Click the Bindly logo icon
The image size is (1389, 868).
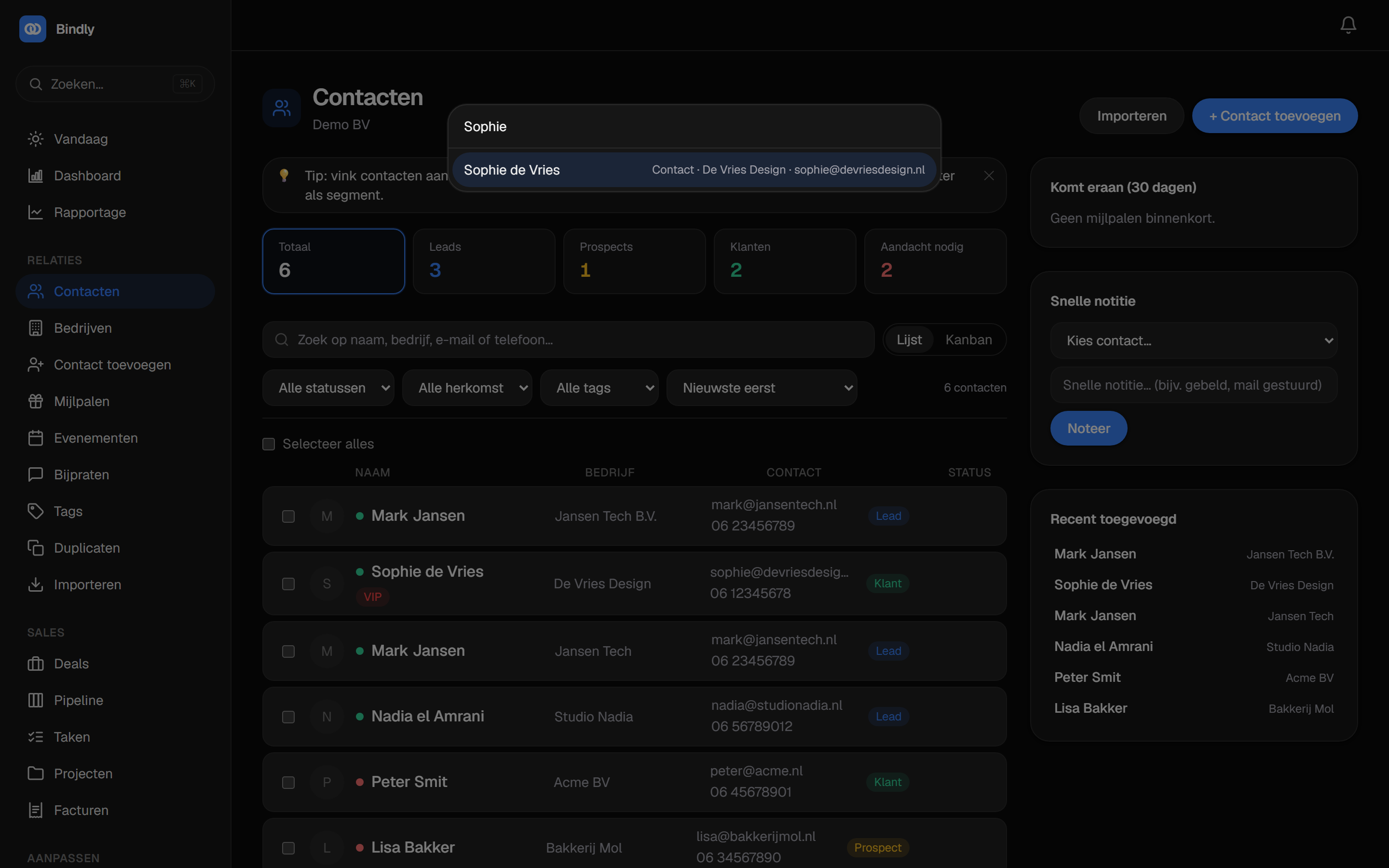(x=33, y=29)
